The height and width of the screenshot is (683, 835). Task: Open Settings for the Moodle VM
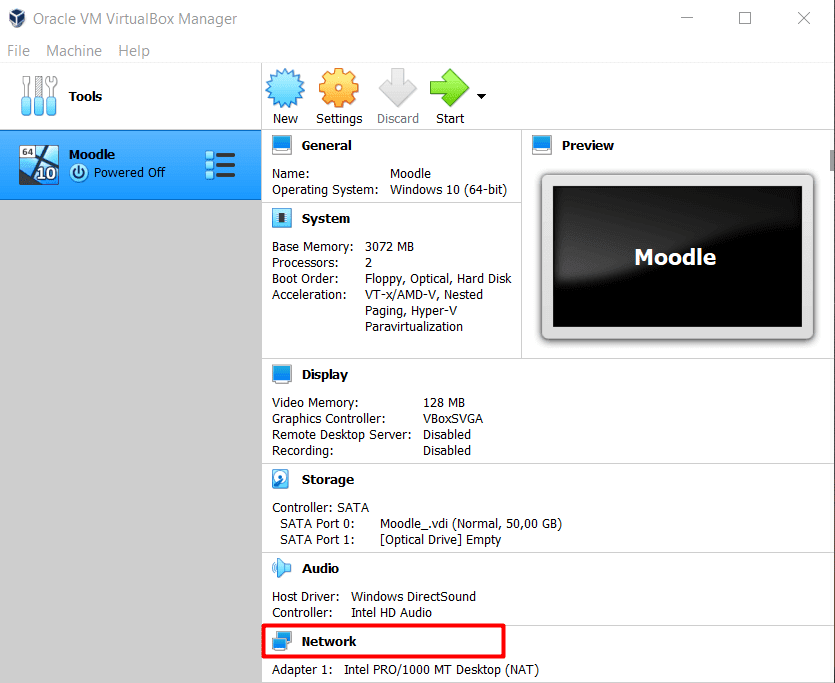pos(338,88)
